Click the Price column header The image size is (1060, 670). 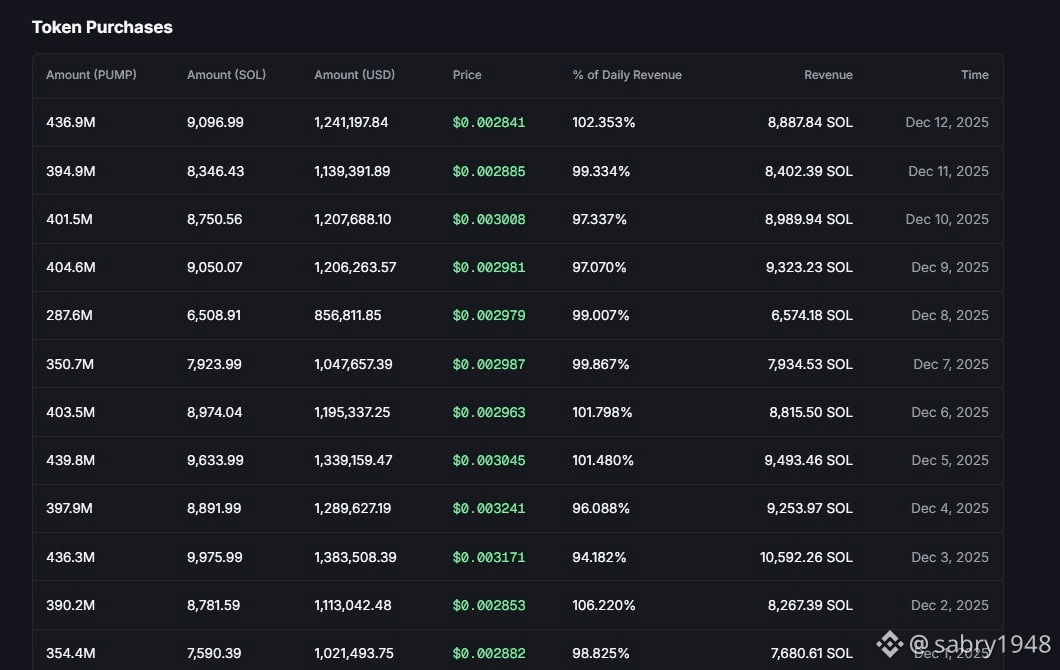pyautogui.click(x=467, y=75)
